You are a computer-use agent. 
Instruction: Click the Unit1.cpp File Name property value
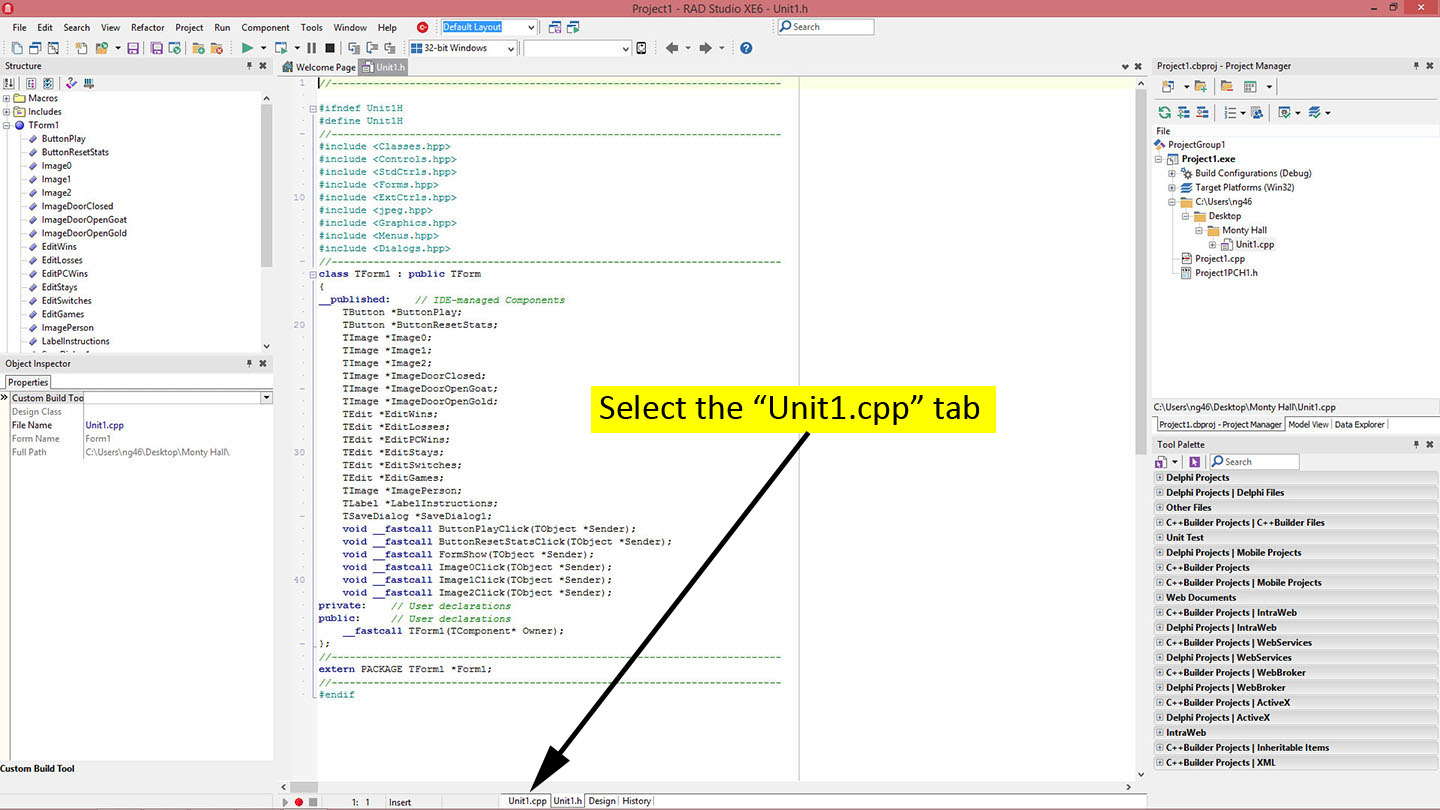coord(105,425)
